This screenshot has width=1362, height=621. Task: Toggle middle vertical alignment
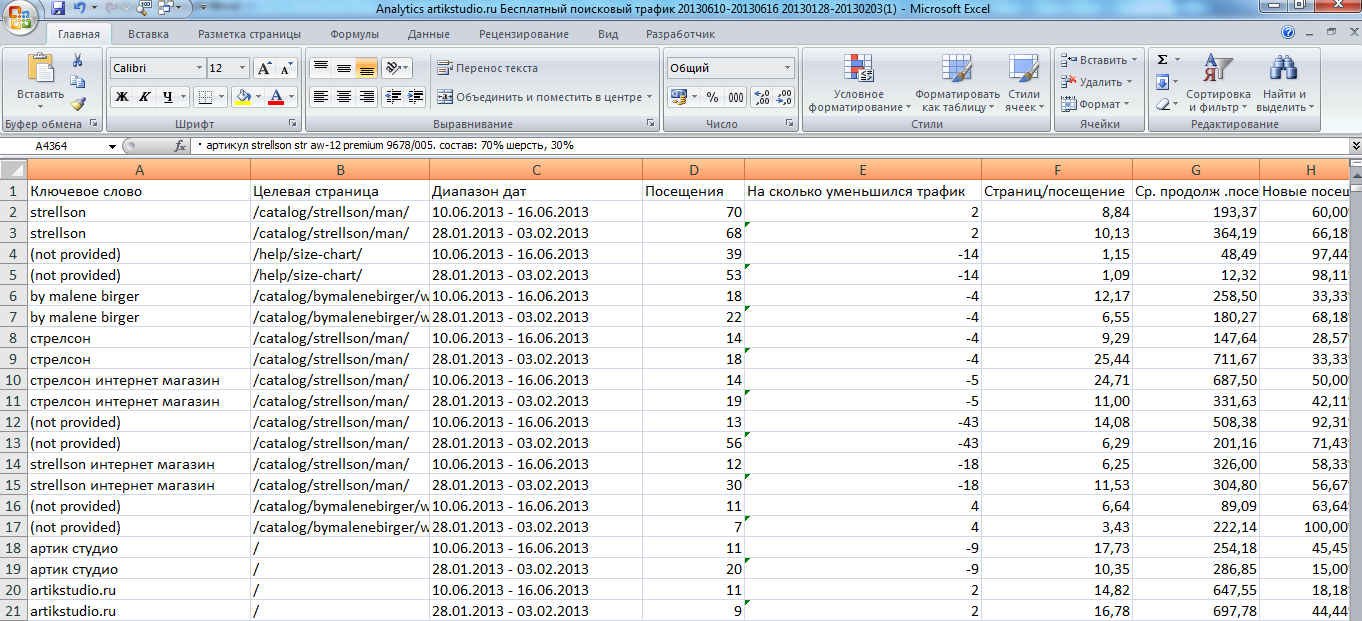343,68
